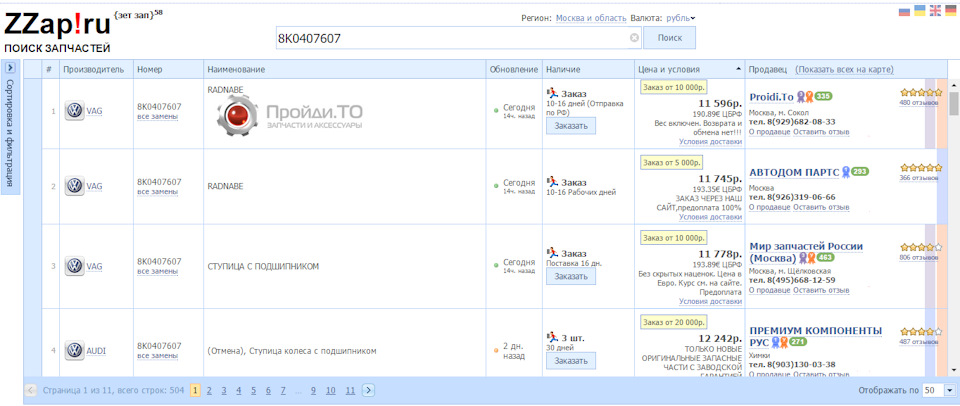This screenshot has height=406, width=960.
Task: Open АВТОДОМ ПАРТС seller link
Action: (794, 172)
